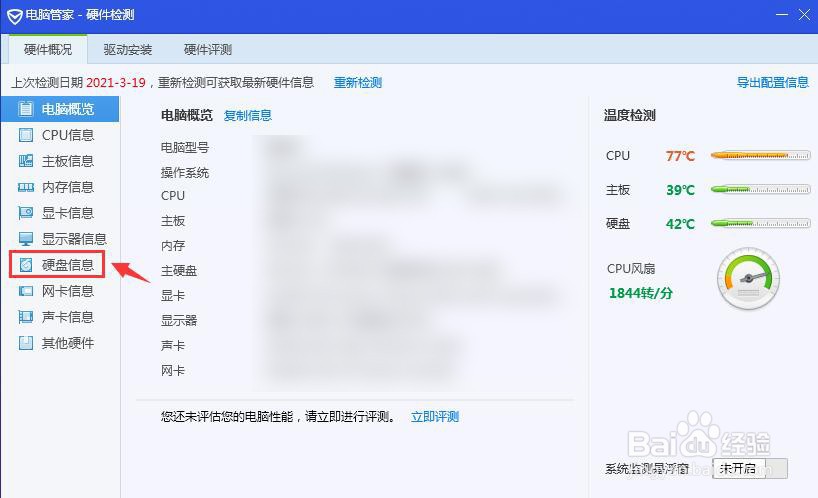Screen dimensions: 818x498
Task: Click the 电脑型号 row label
Action: coord(185,148)
